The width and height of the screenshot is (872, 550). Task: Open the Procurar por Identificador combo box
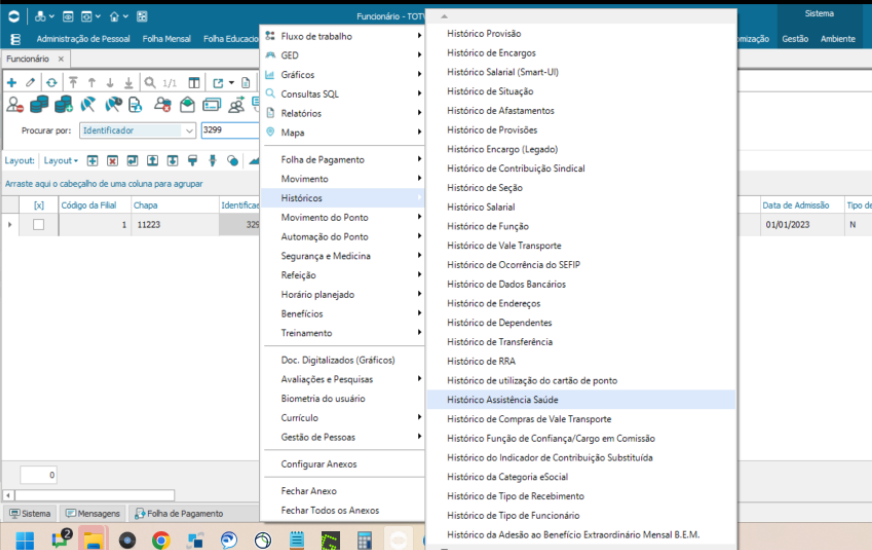tap(137, 130)
